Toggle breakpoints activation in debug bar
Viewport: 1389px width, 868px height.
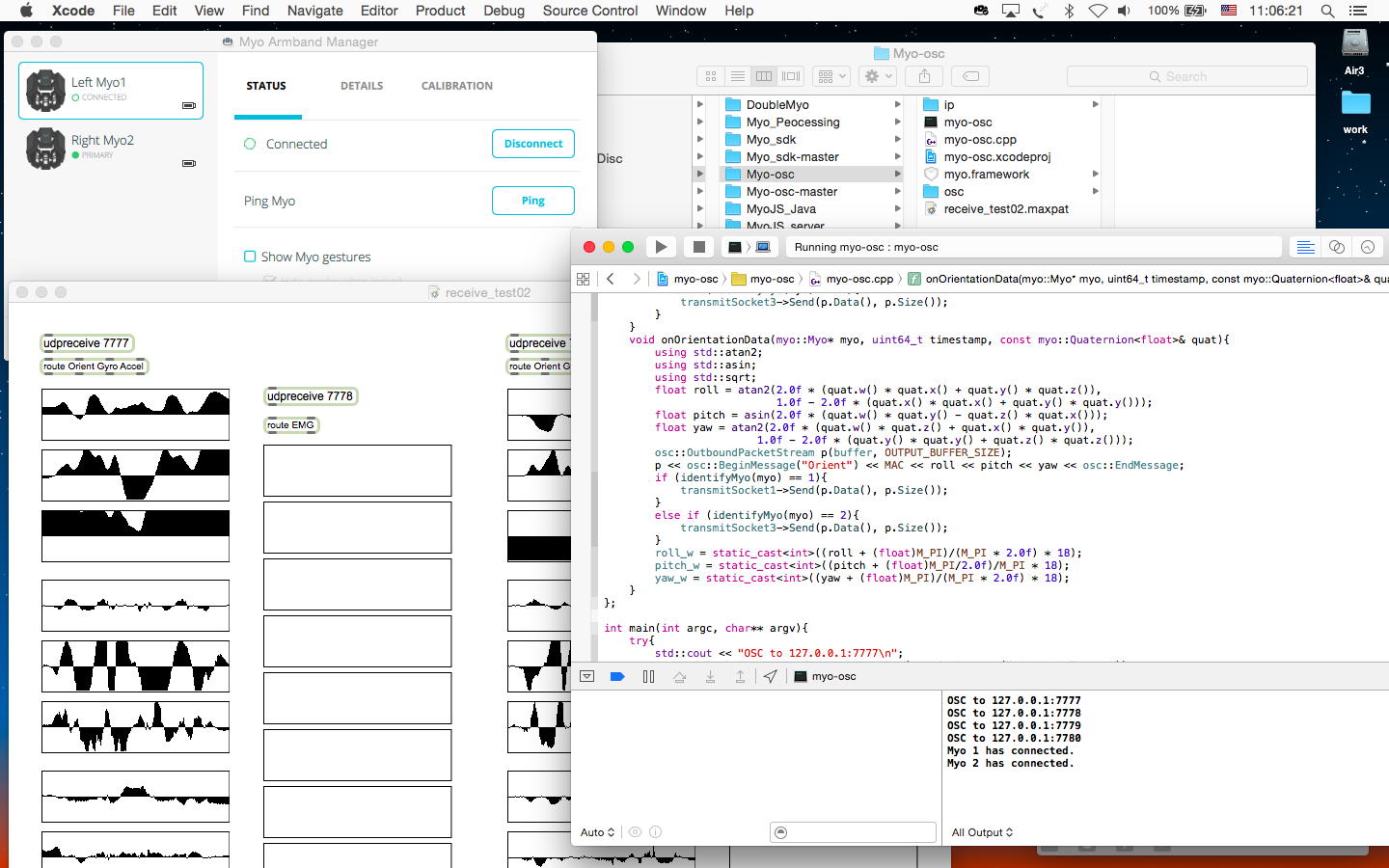[617, 677]
